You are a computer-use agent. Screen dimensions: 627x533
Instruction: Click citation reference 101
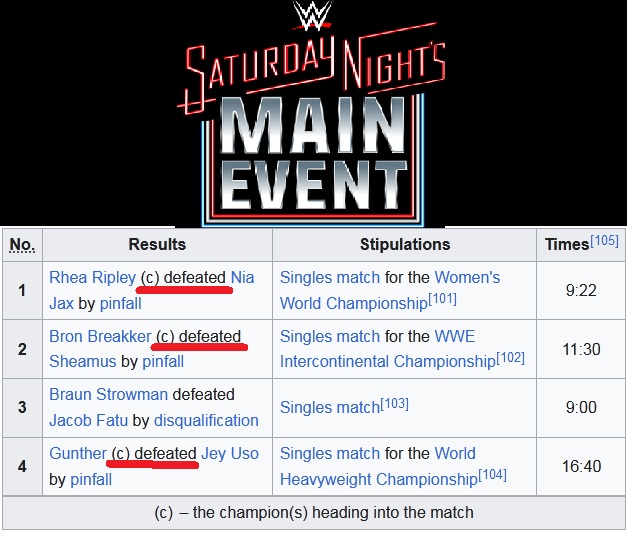click(x=443, y=298)
